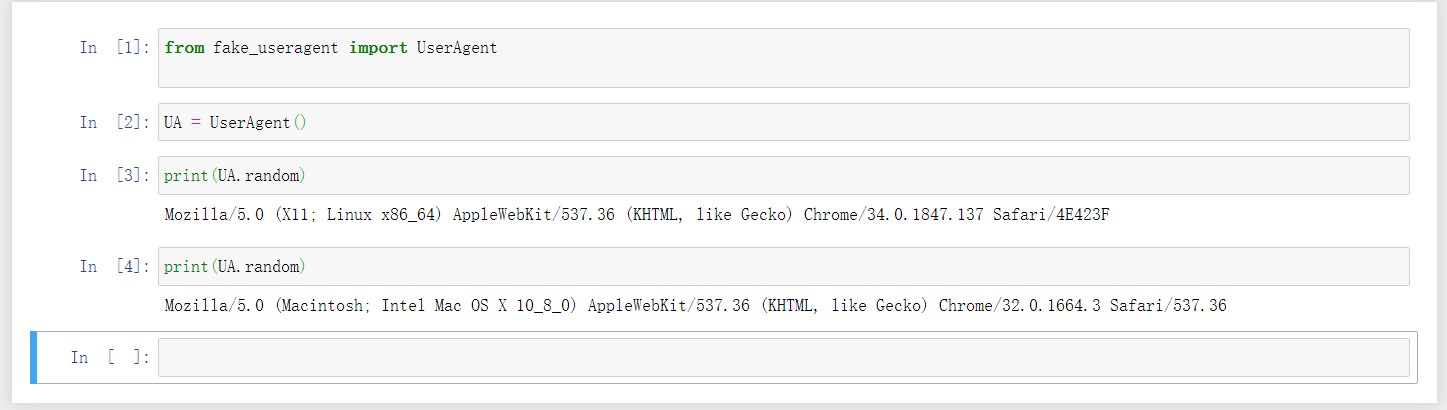Select cell one via its In [1] prompt
The width and height of the screenshot is (1447, 410).
116,48
